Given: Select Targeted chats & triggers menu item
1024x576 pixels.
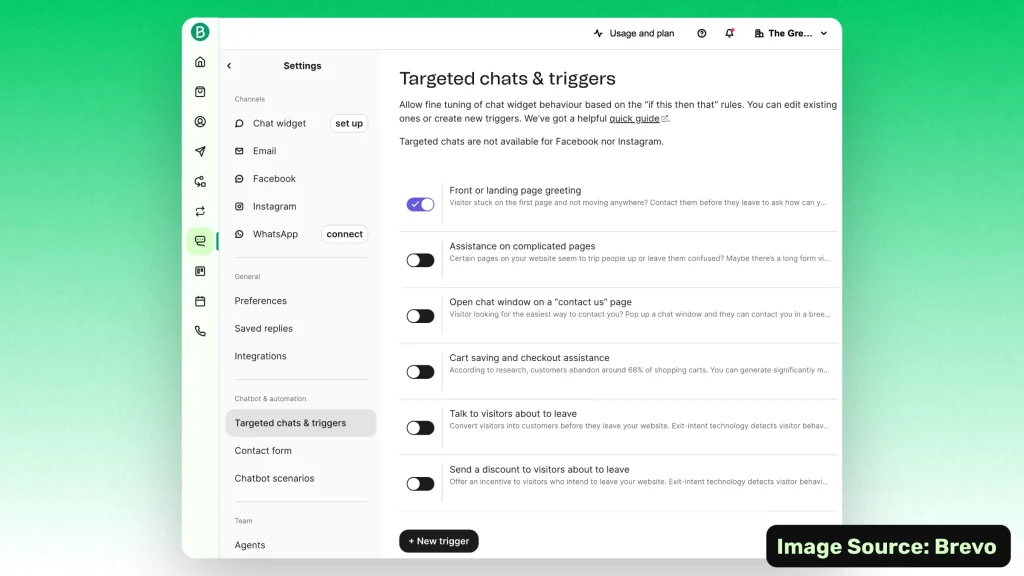Looking at the screenshot, I should (300, 423).
